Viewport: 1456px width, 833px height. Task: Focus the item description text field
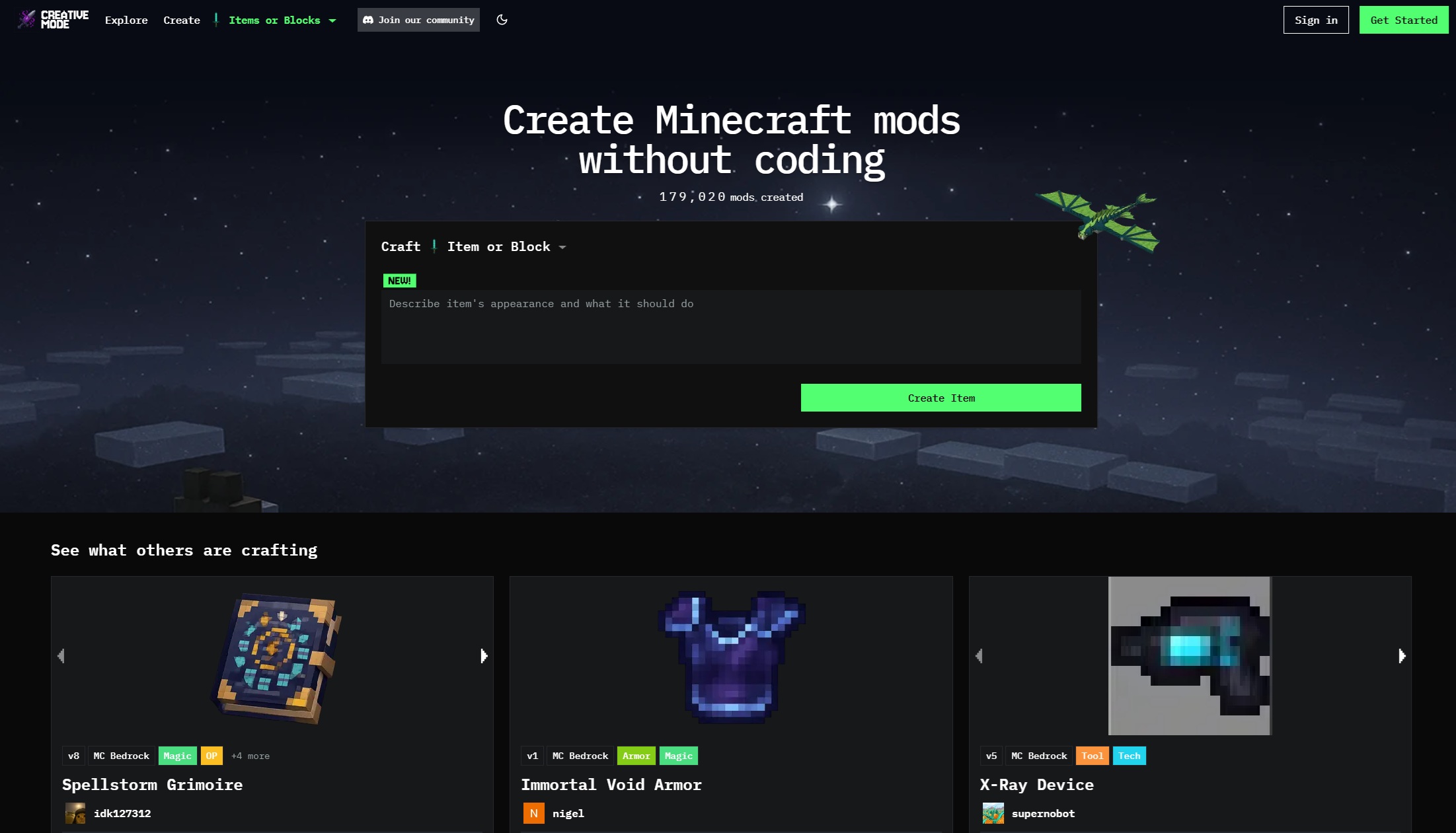pos(730,326)
